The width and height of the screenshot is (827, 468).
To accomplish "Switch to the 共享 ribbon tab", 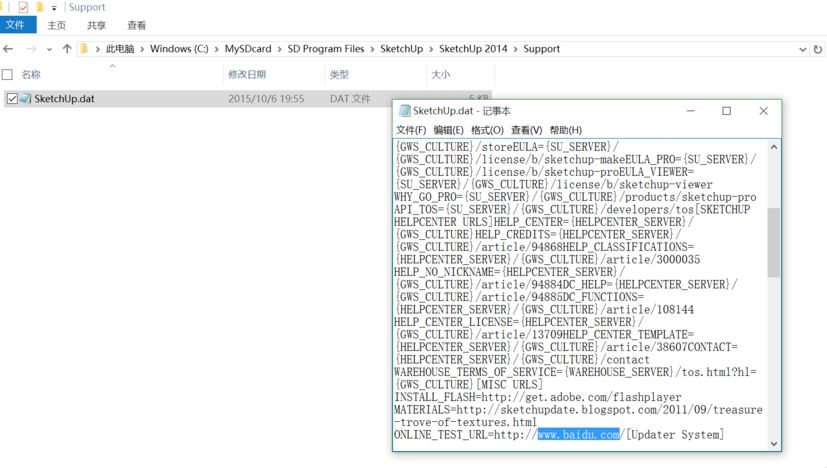I will point(97,25).
